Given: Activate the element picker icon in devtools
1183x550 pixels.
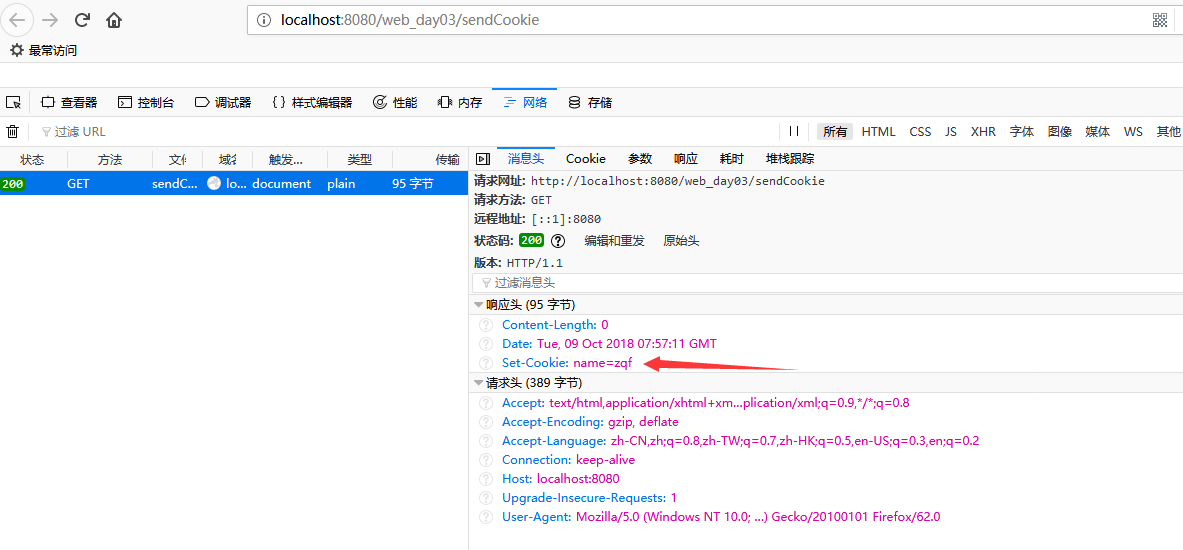Looking at the screenshot, I should tap(13, 103).
